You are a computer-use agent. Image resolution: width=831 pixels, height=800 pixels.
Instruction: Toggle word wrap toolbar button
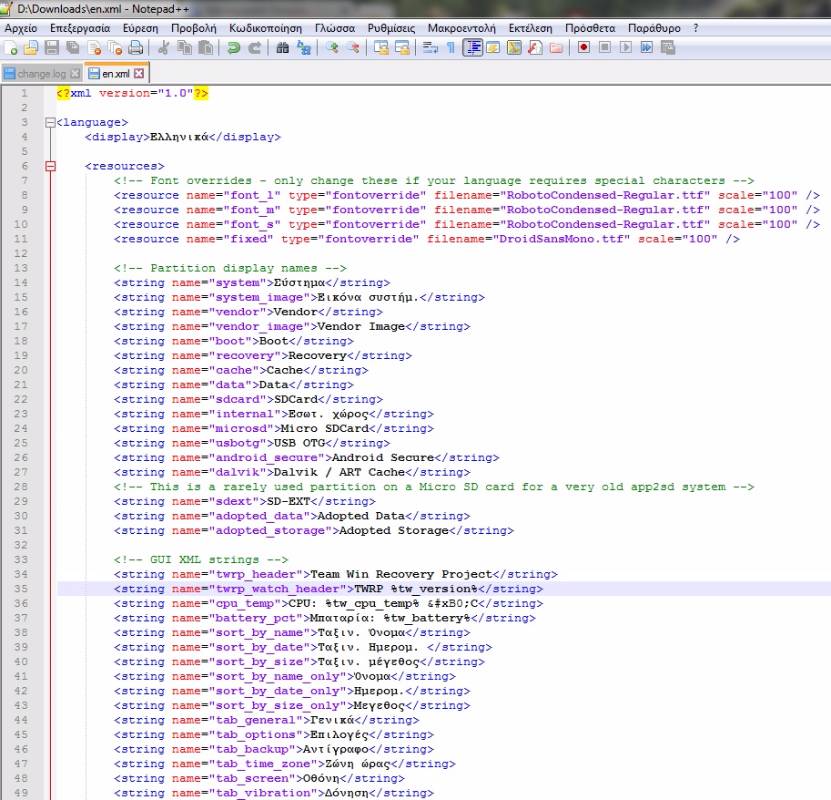click(430, 48)
